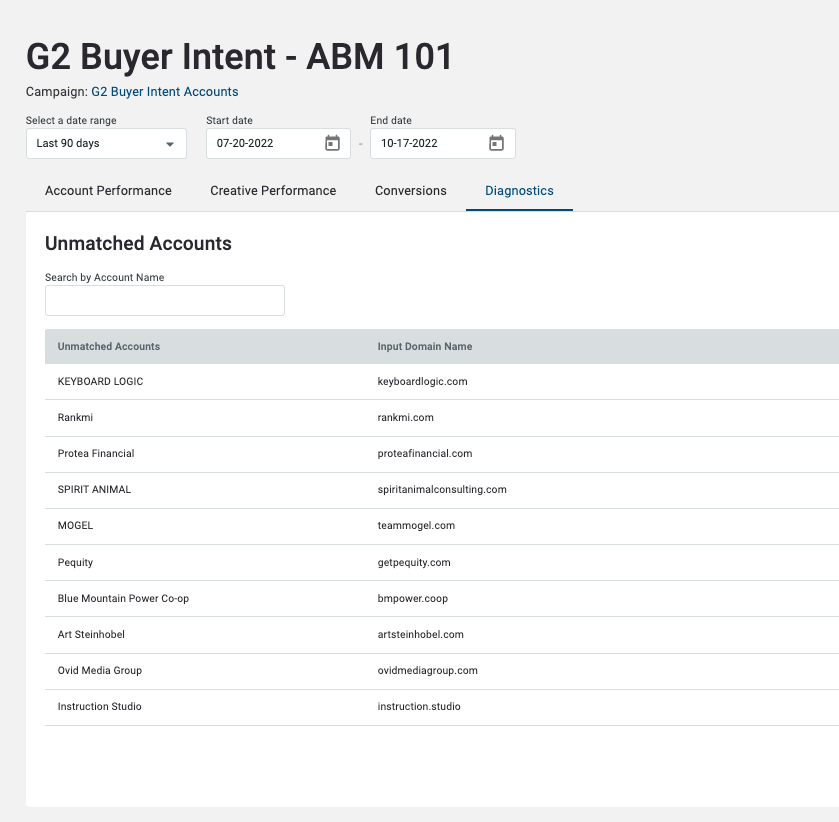Click the teammogel.com domain cell

tap(416, 526)
